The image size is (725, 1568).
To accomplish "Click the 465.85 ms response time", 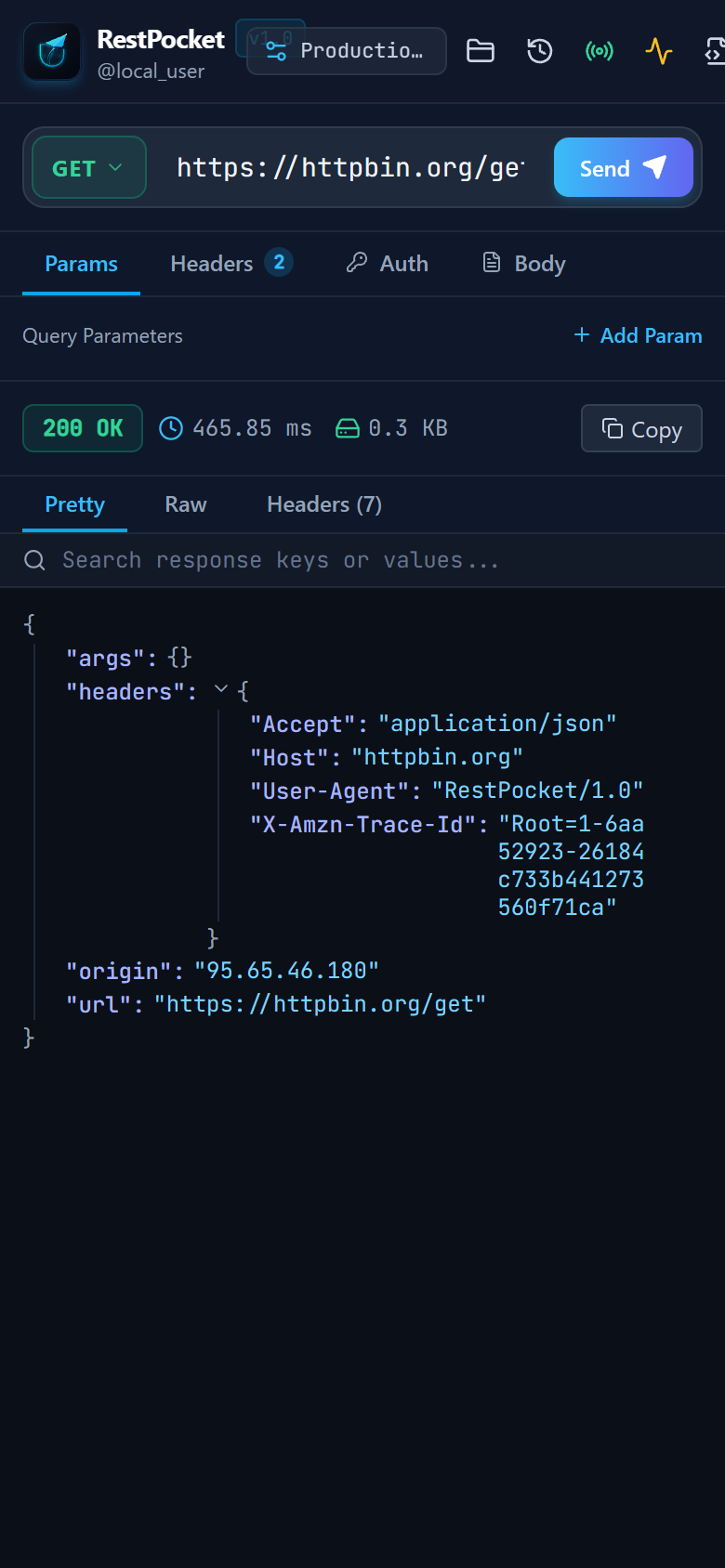I will pyautogui.click(x=236, y=428).
